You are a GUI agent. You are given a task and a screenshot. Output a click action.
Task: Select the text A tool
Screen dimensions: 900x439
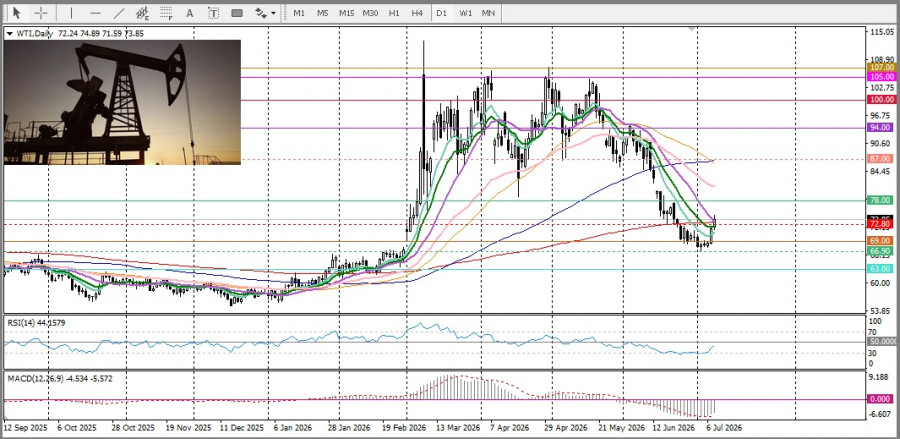pos(190,13)
